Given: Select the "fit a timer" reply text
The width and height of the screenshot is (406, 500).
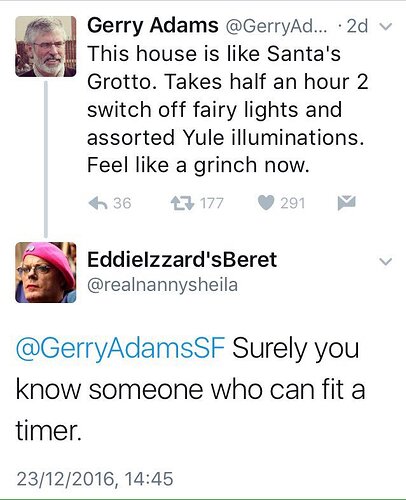Looking at the screenshot, I should coord(190,410).
